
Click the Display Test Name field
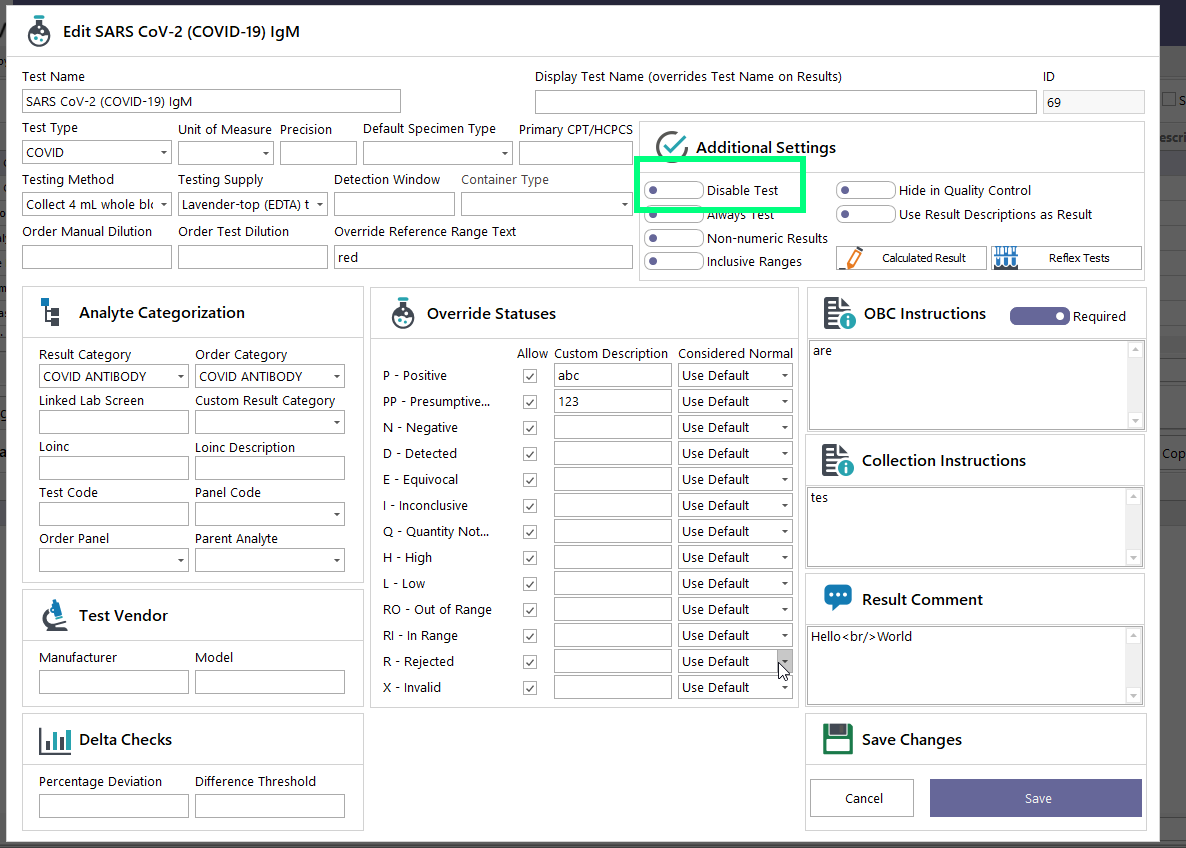click(x=785, y=102)
